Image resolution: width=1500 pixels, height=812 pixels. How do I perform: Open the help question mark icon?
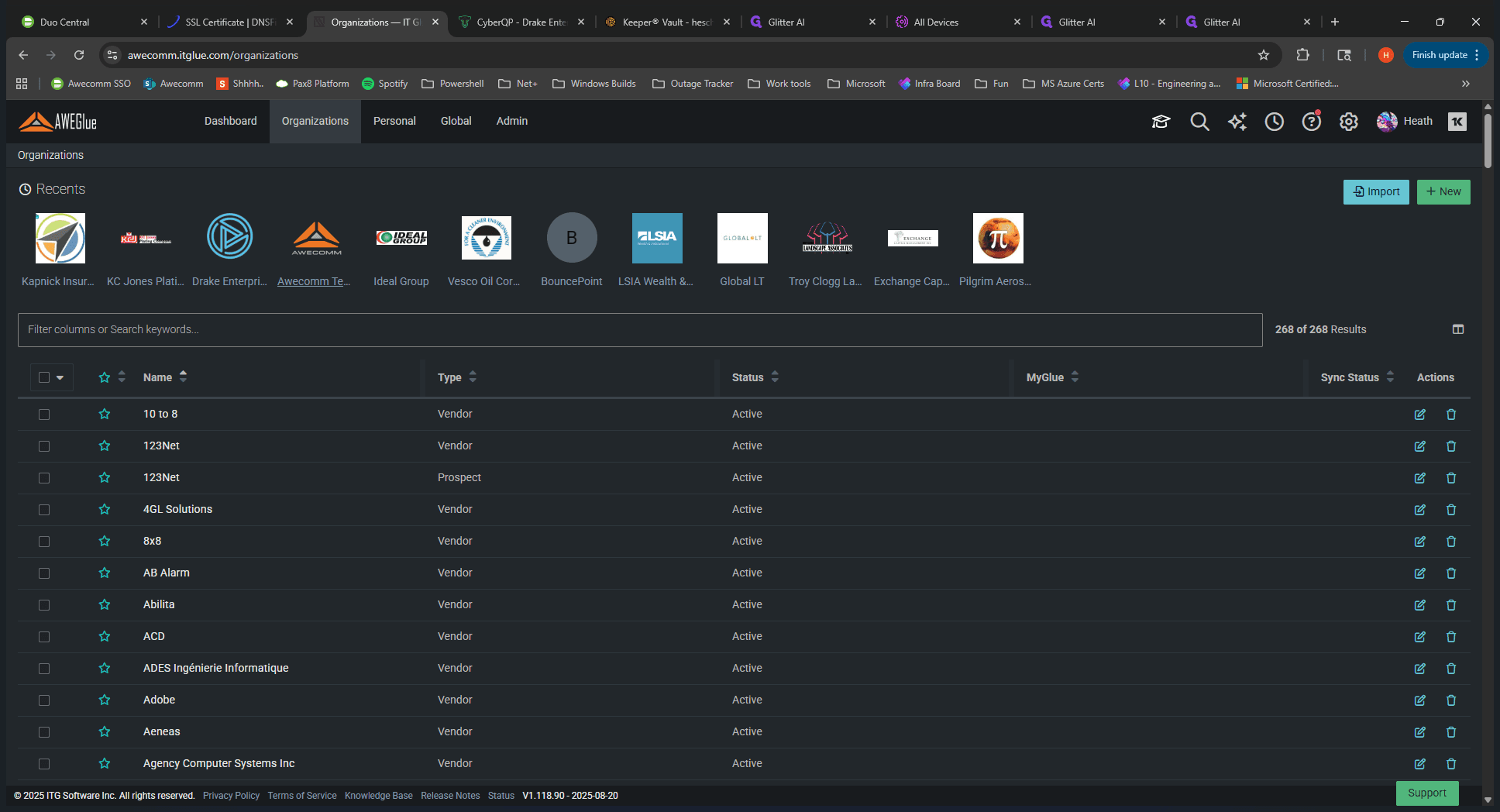[x=1311, y=122]
